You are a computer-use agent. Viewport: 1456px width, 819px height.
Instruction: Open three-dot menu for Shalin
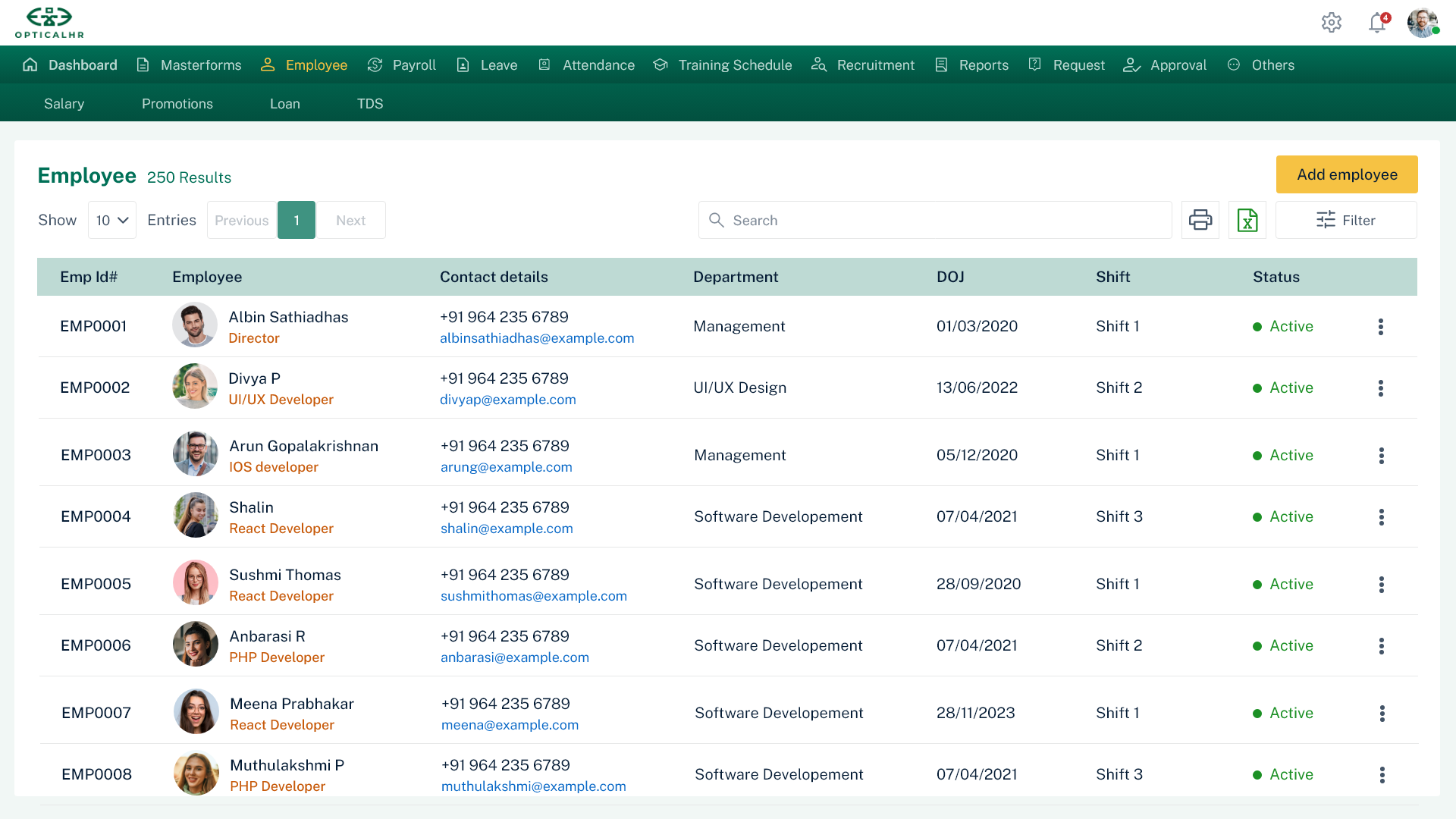click(1381, 517)
